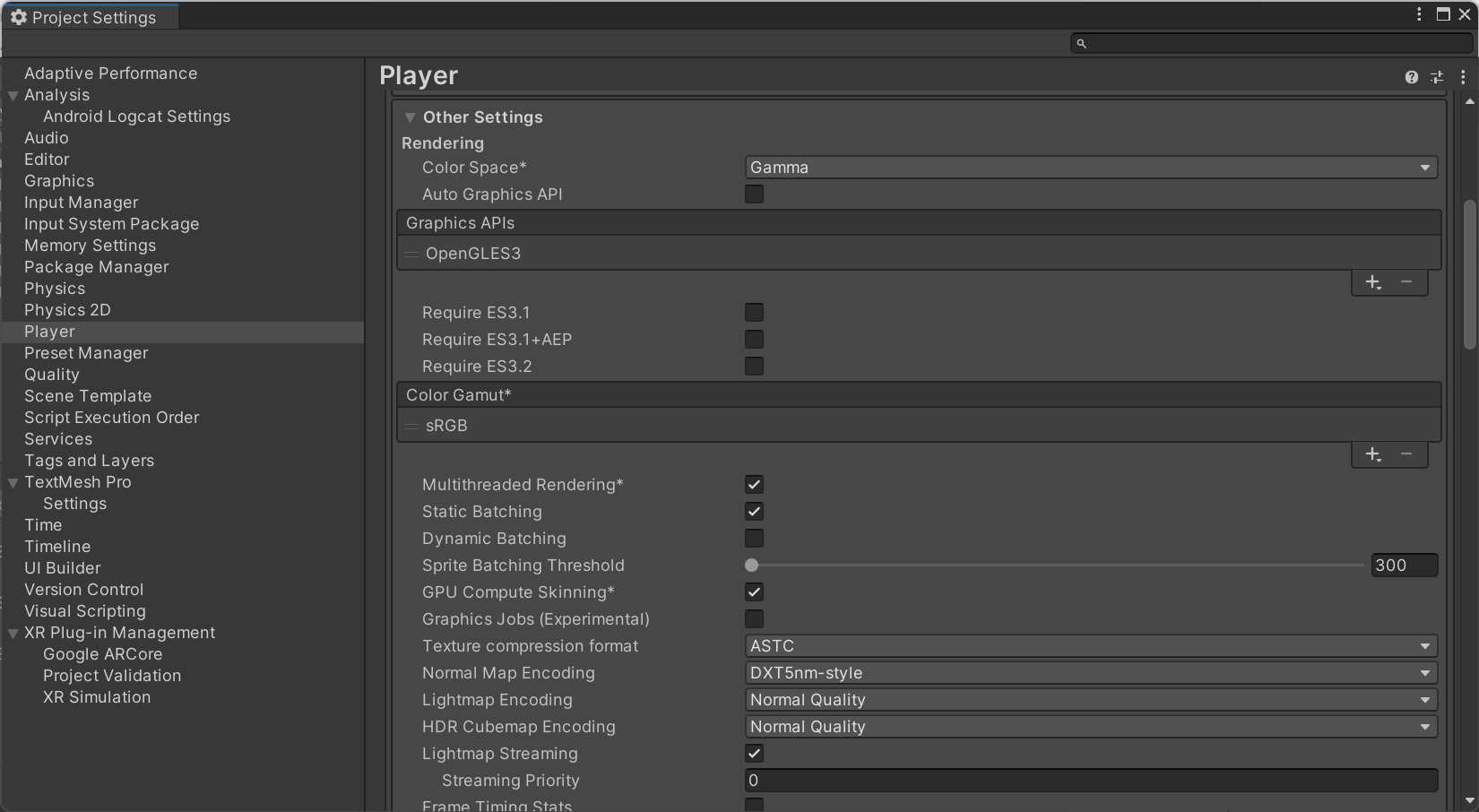Click the Player presets slider icon
This screenshot has height=812, width=1479.
click(x=1437, y=77)
